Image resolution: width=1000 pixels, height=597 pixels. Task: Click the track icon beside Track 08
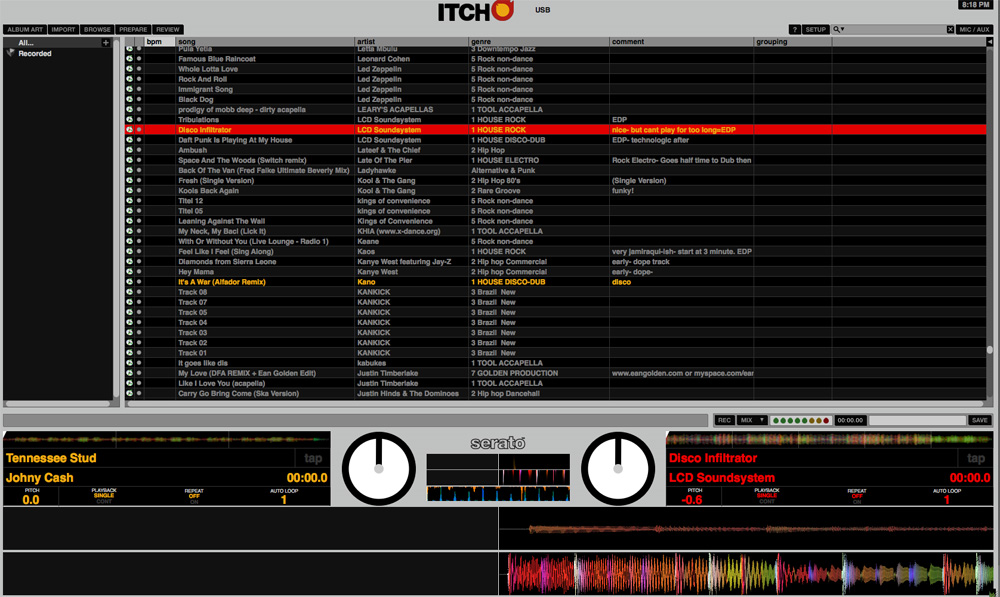[x=129, y=292]
